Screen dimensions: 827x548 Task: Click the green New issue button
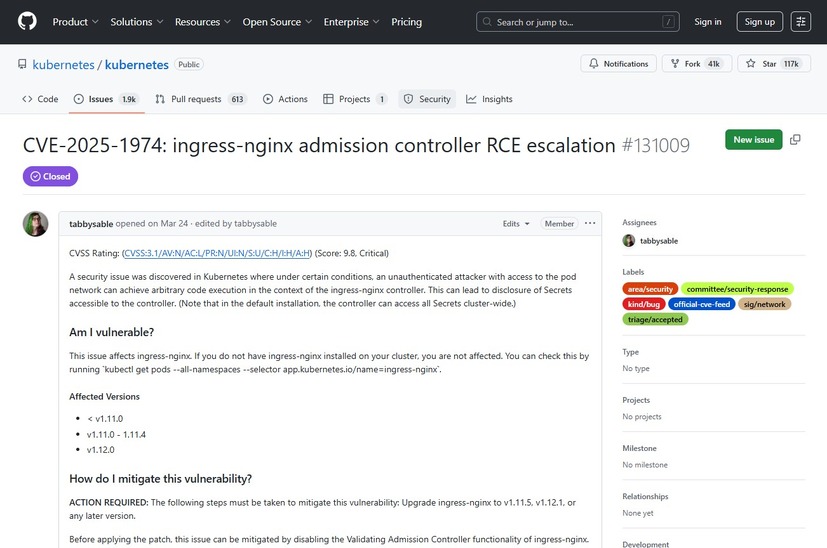point(754,140)
